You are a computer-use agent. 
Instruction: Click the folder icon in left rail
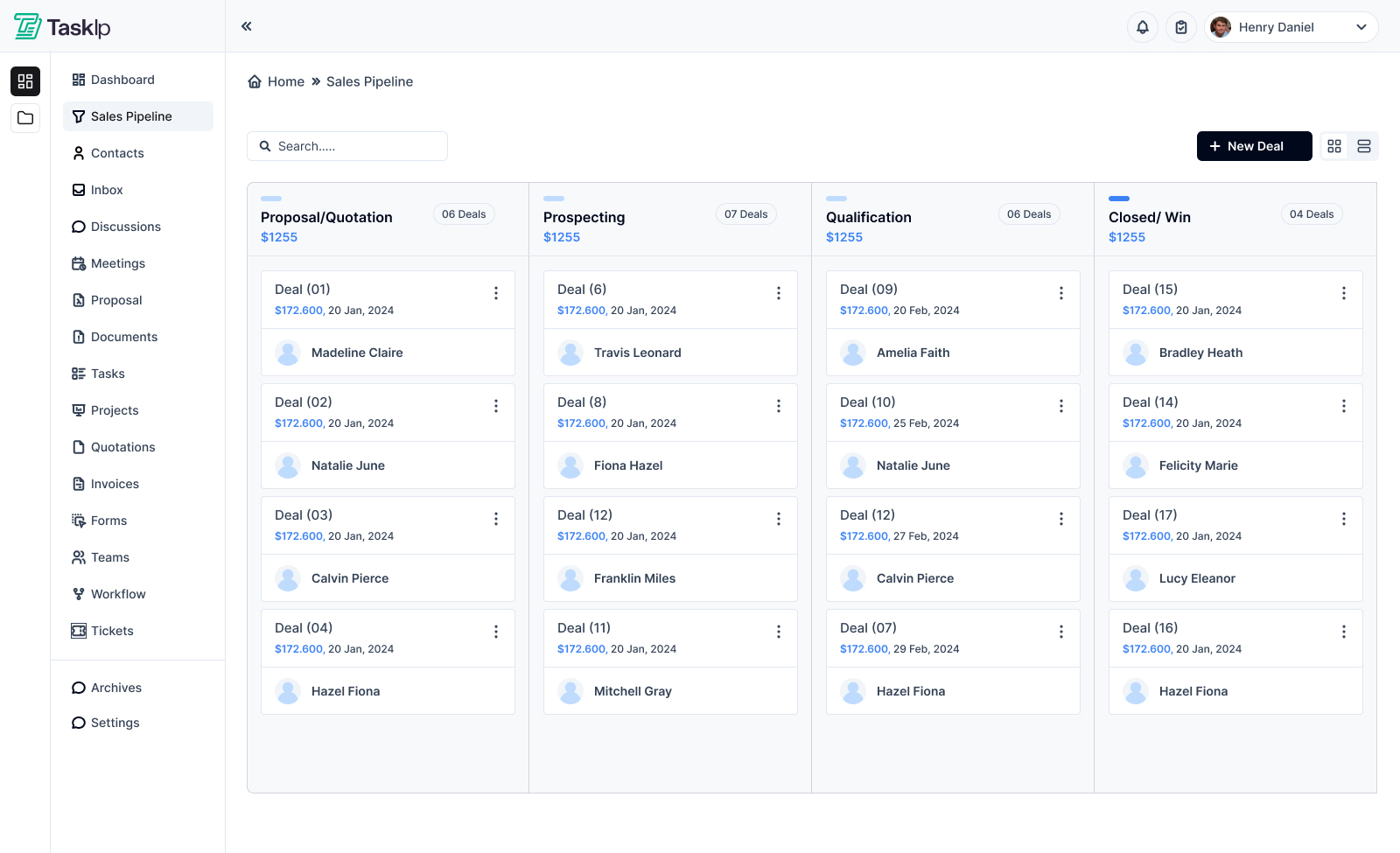(x=25, y=118)
